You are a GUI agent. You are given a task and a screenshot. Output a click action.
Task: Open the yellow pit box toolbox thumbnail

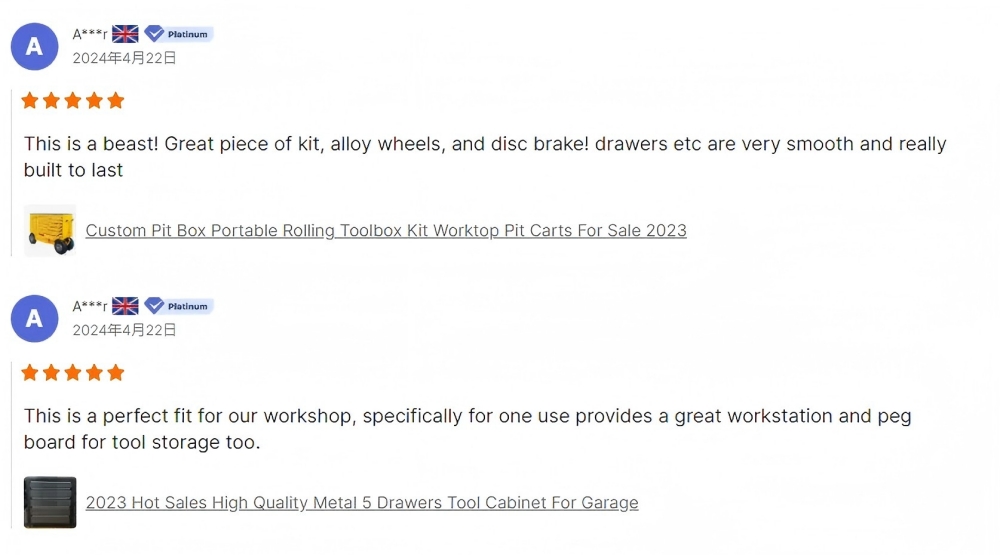50,230
